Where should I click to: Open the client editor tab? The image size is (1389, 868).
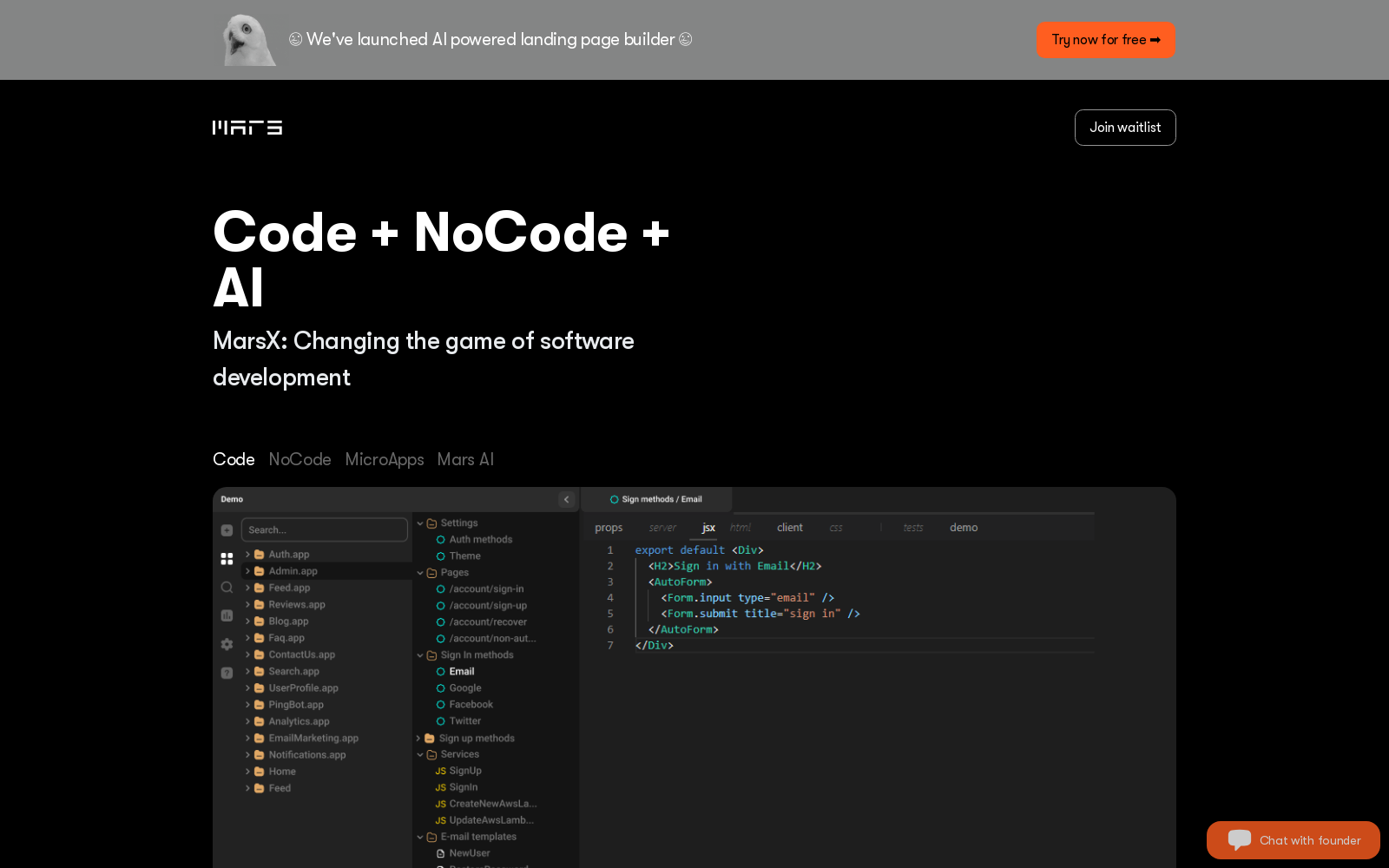790,528
